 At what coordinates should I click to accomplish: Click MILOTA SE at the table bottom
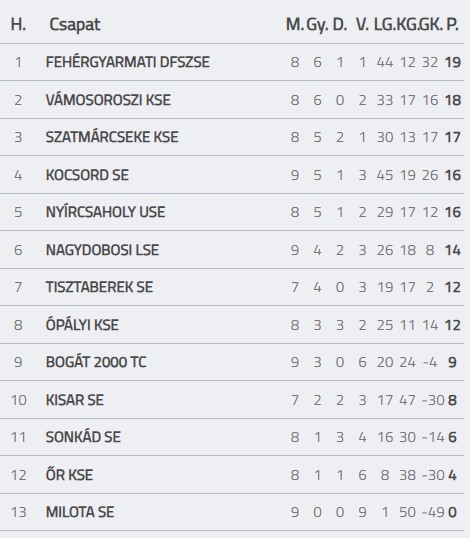pyautogui.click(x=80, y=512)
